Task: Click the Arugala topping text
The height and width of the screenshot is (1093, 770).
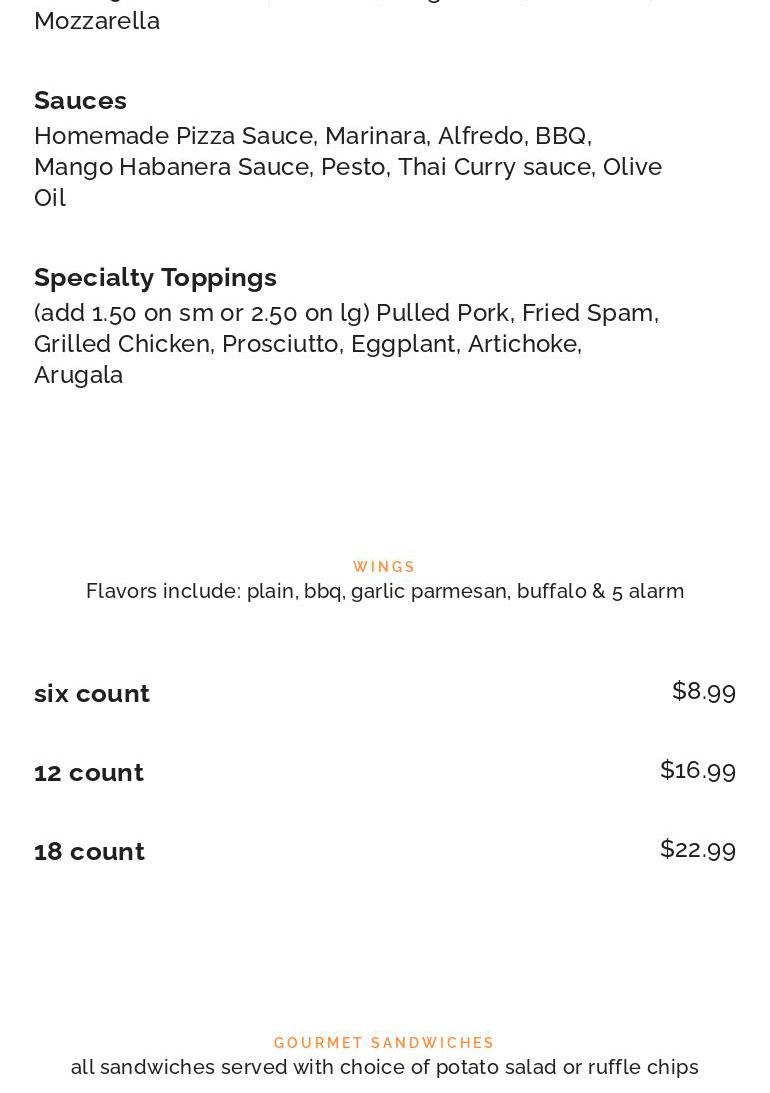Action: 78,374
